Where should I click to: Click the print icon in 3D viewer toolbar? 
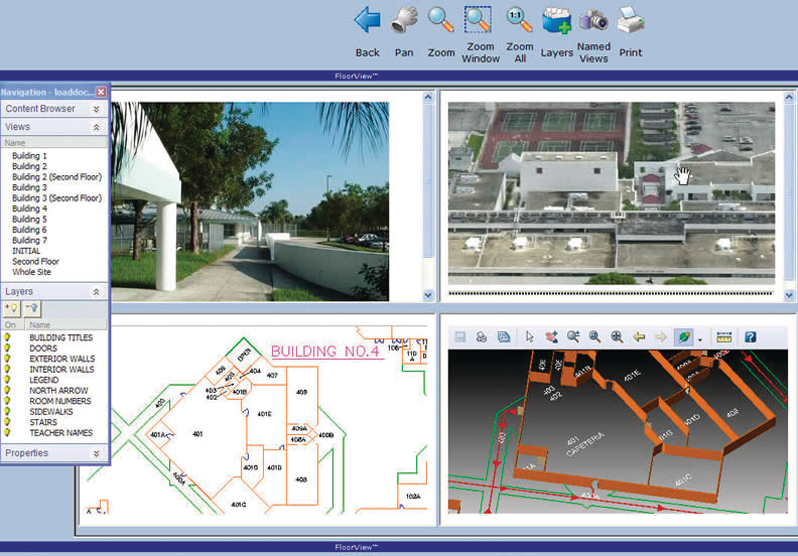481,337
